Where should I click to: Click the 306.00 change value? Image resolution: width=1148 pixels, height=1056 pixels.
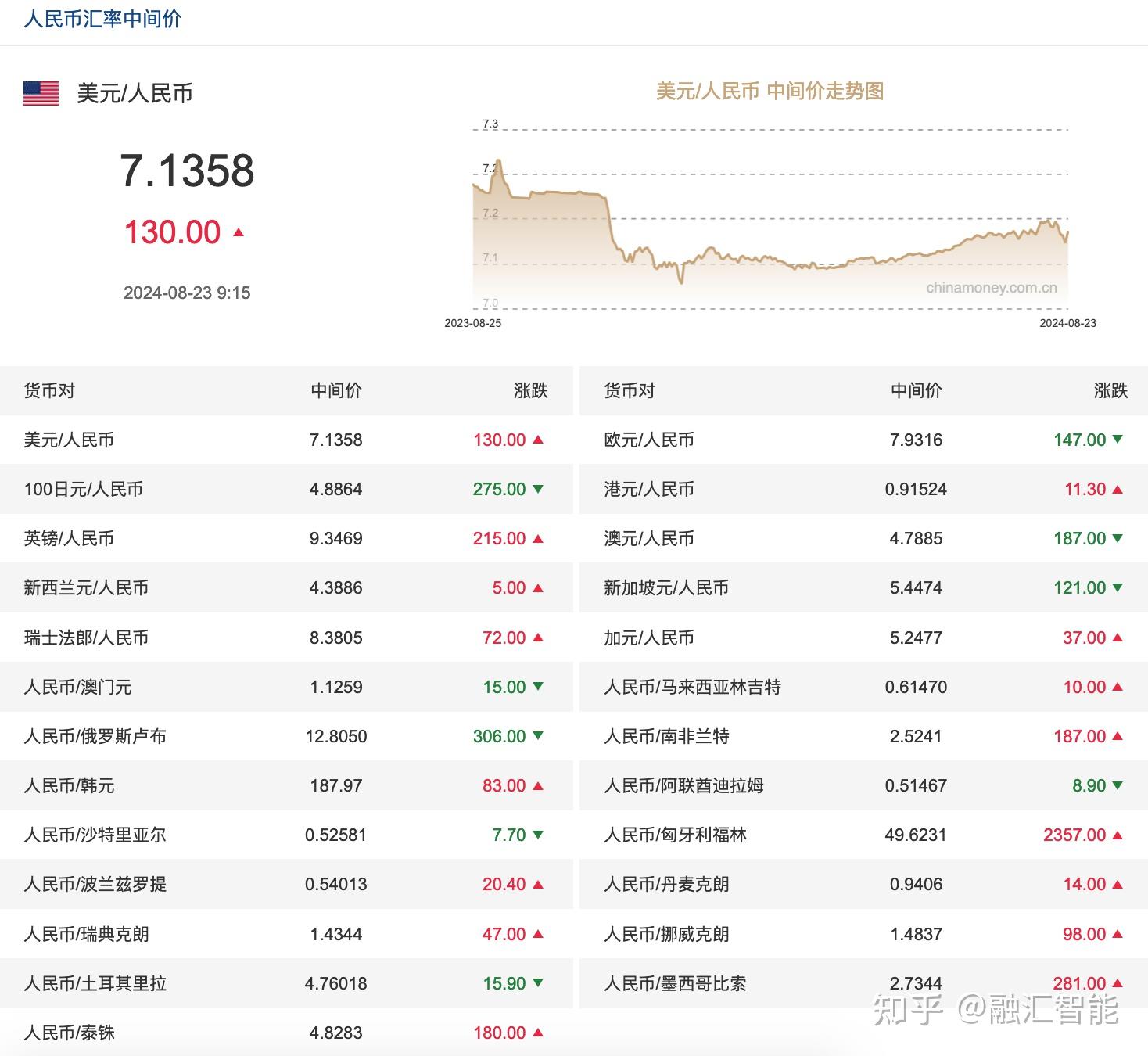point(500,736)
